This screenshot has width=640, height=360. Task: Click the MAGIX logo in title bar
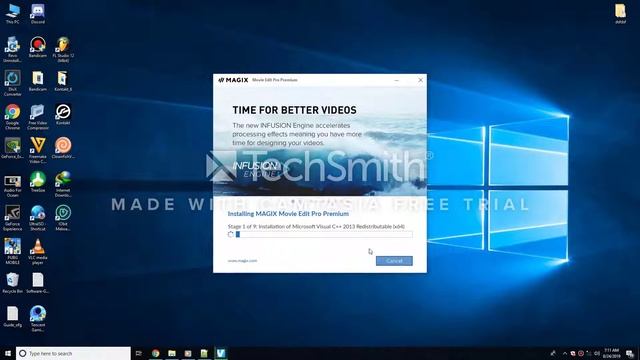(233, 80)
